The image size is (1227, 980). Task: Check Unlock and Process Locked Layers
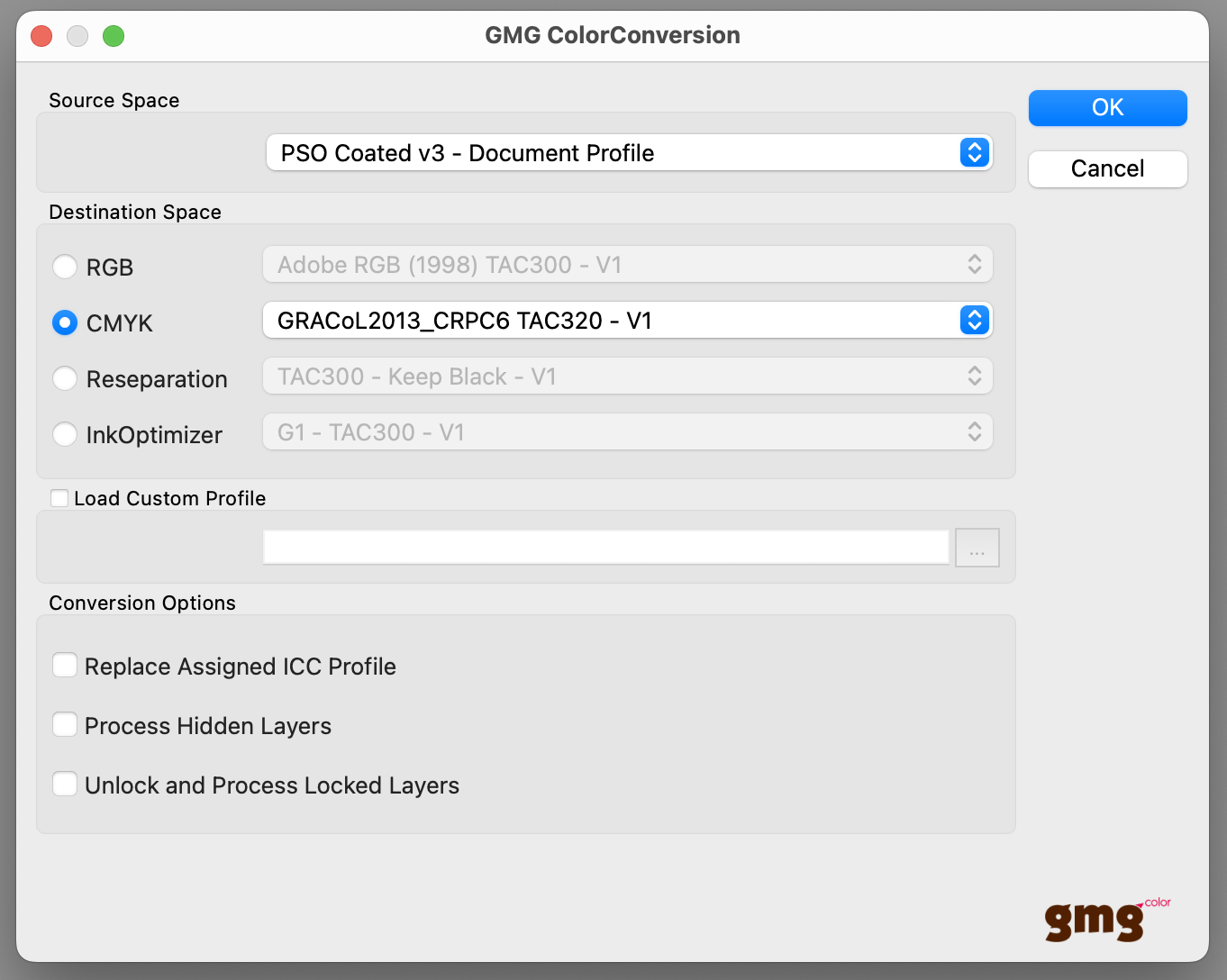[65, 785]
